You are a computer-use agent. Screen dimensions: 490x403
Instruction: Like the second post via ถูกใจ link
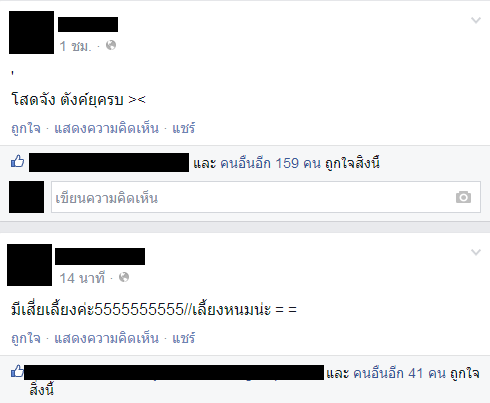[x=26, y=338]
